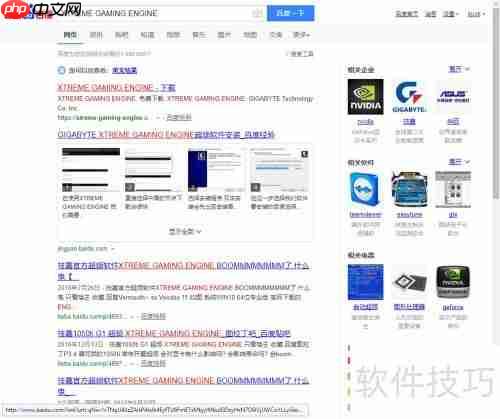Expand the 相关软件 panel with 展开
Image resolution: width=500 pixels, height=419 pixels.
[459, 162]
